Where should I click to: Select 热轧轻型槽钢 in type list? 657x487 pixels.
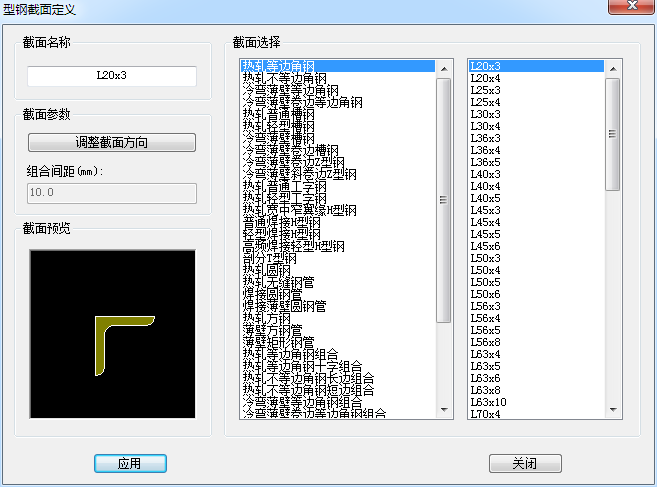coord(338,126)
